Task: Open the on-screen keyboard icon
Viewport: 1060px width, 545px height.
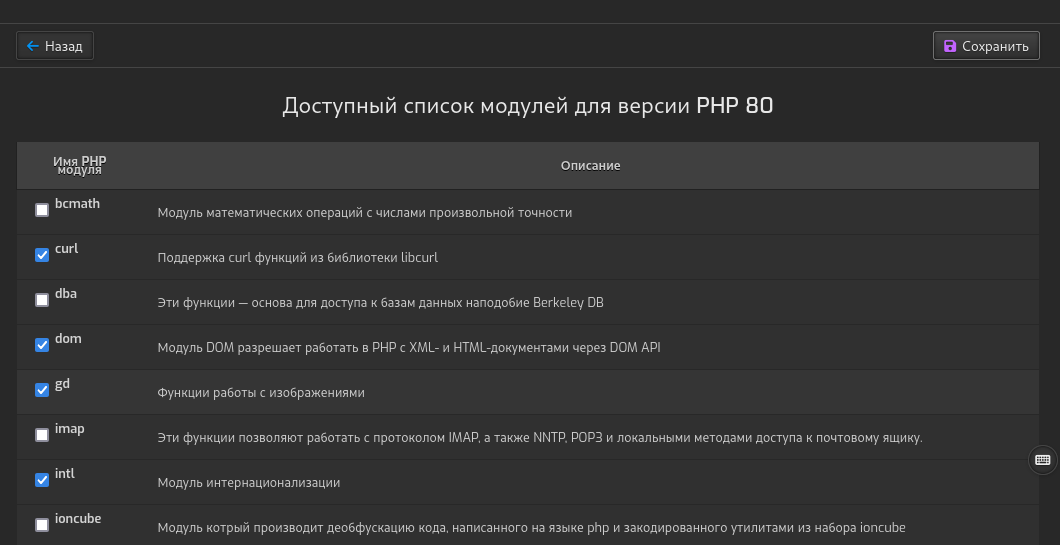Action: (1042, 460)
